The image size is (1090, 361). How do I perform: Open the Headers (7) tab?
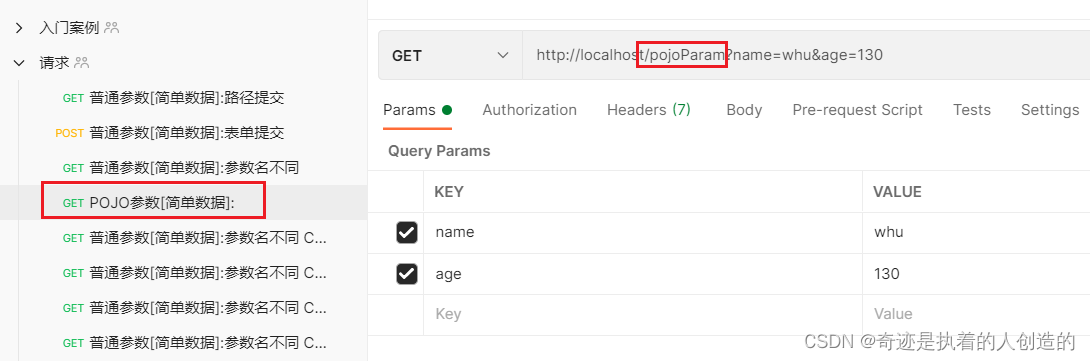[649, 110]
